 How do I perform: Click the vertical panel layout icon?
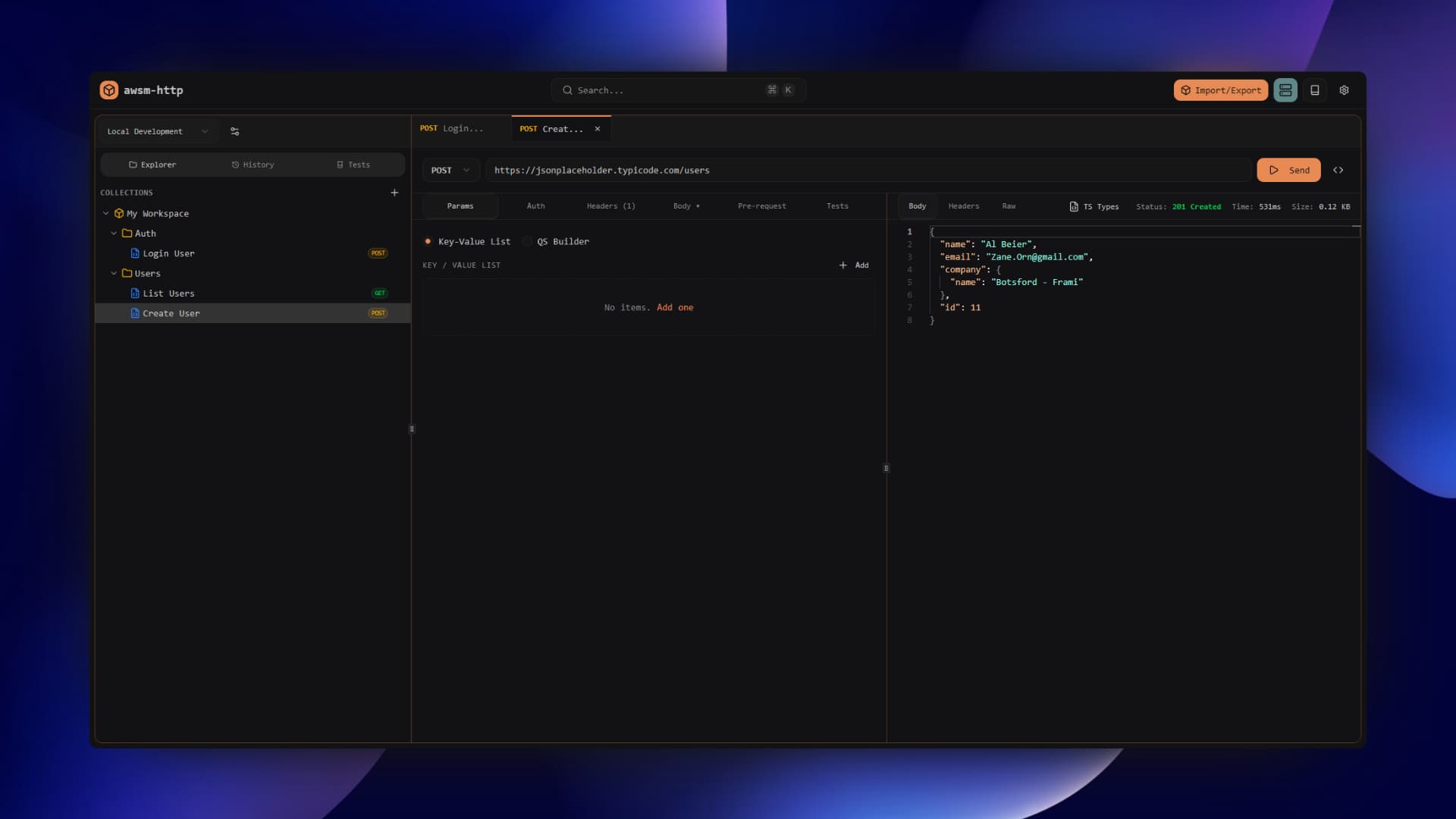tap(1315, 90)
